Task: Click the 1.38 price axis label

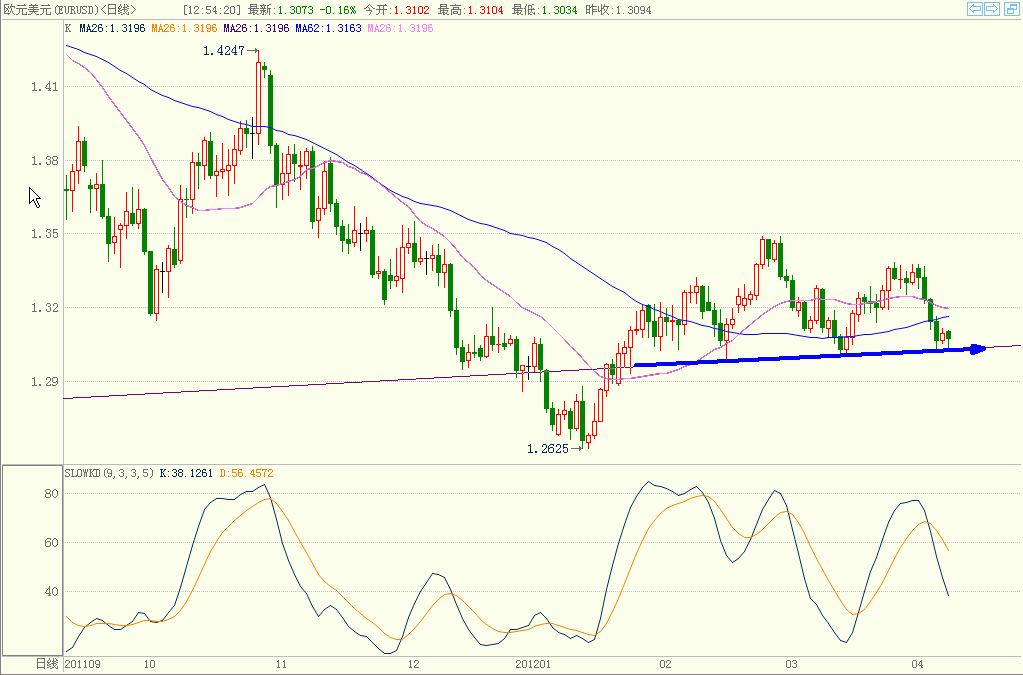Action: tap(45, 160)
